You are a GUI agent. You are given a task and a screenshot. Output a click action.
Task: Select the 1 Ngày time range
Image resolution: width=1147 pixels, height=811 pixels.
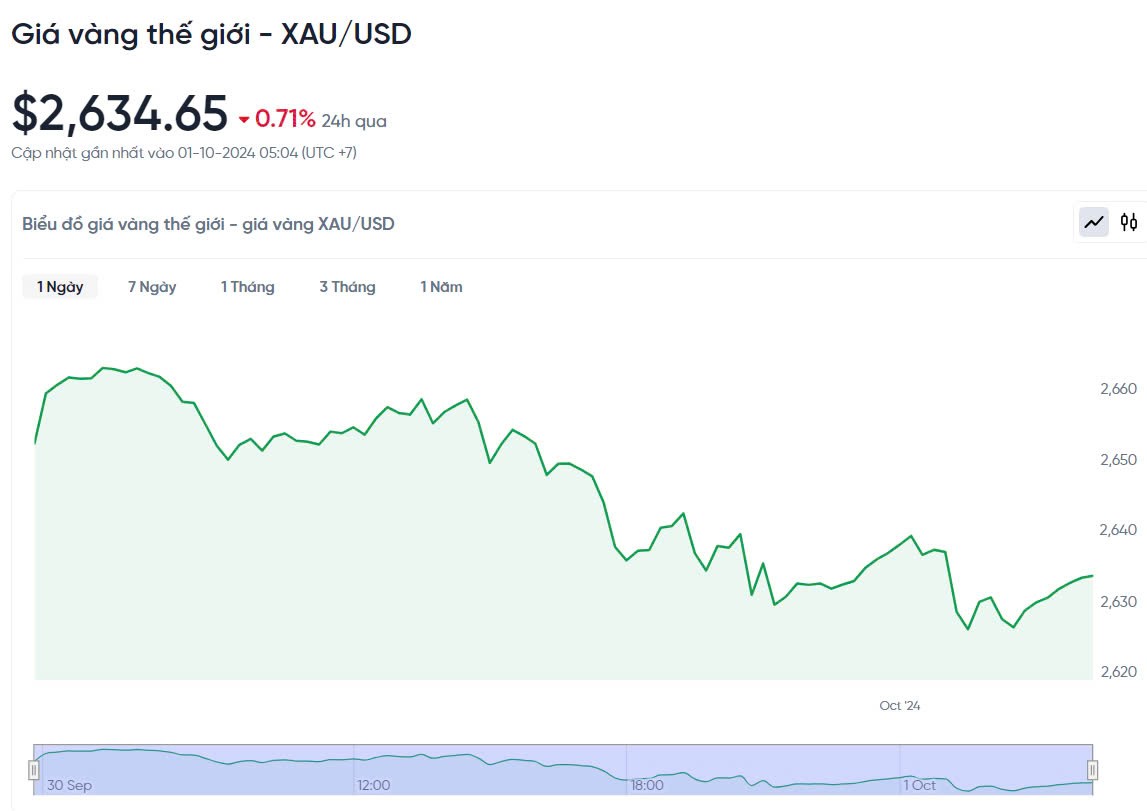(x=60, y=287)
